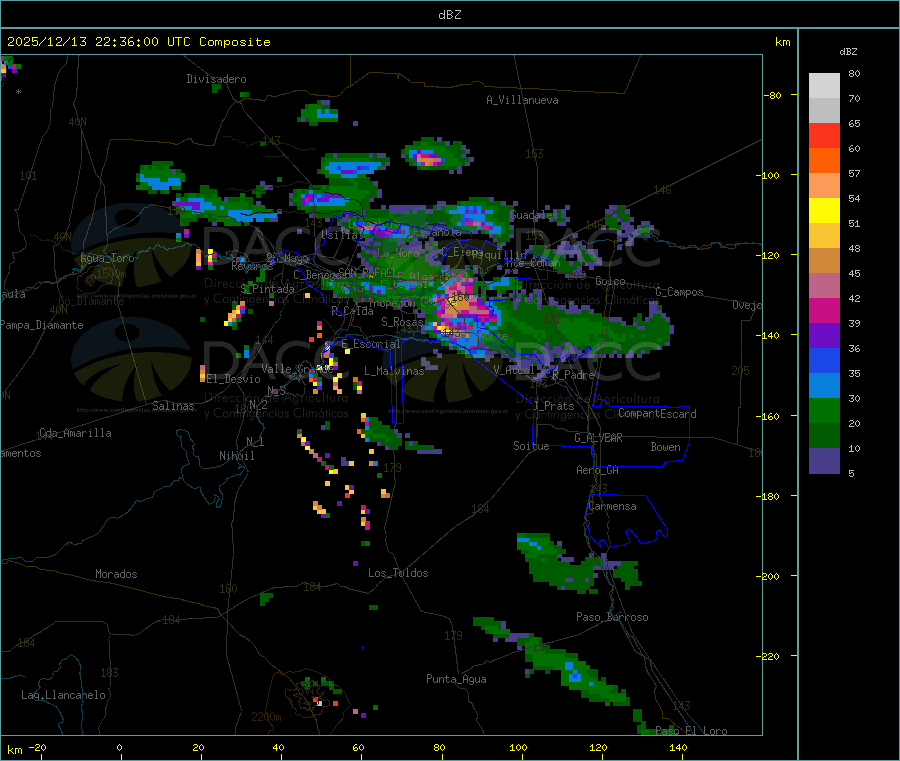Viewport: 900px width, 761px height.
Task: Click the Carmensa location label
Action: 612,506
